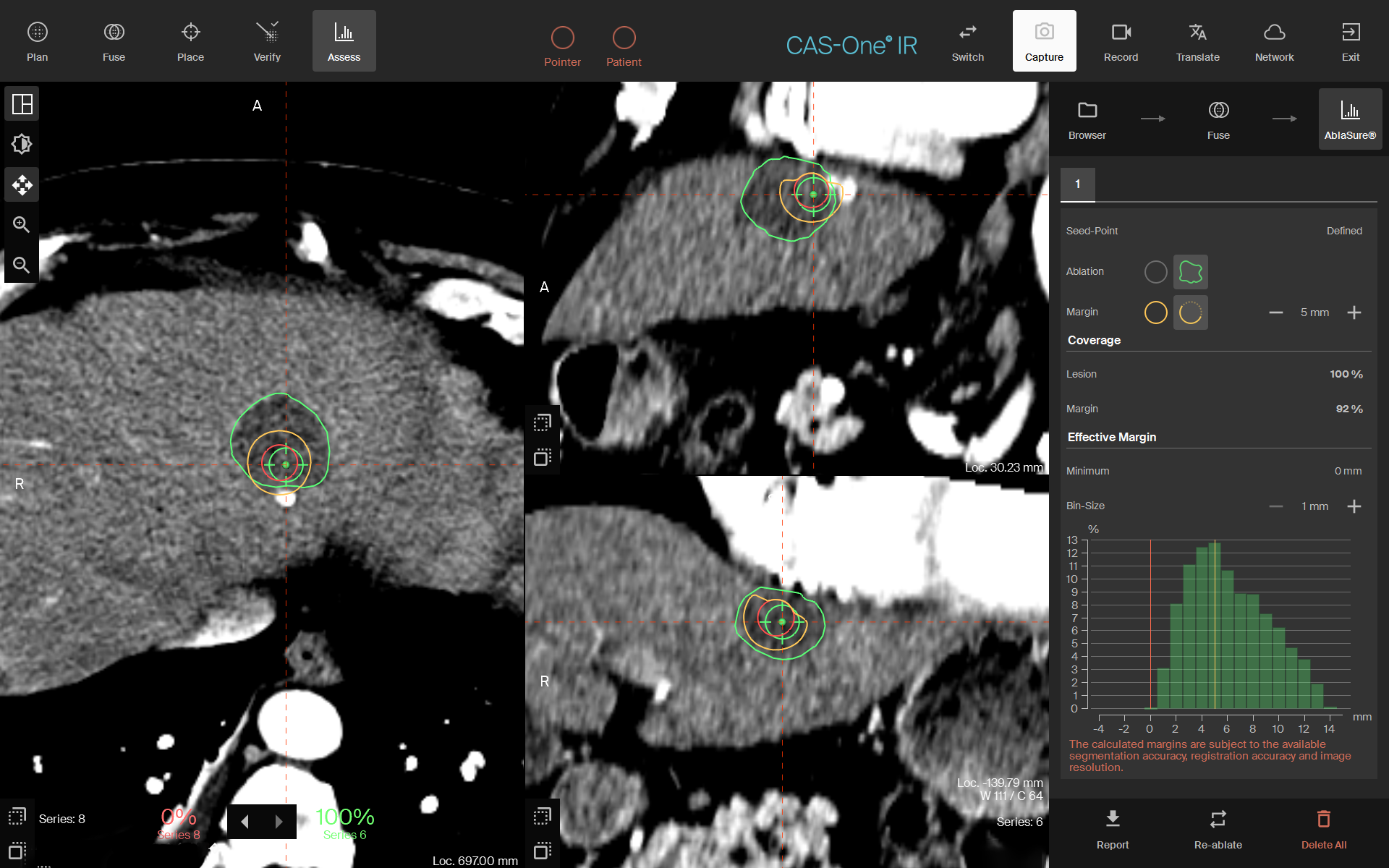
Task: Select the AblaSure panel
Action: 1350,119
